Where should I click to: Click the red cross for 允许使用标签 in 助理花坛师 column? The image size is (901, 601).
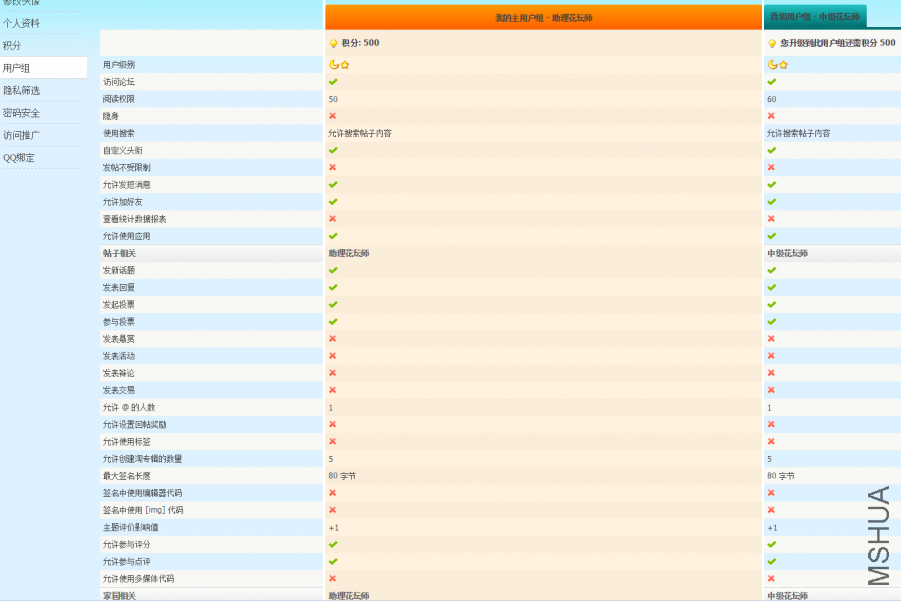[x=333, y=442]
